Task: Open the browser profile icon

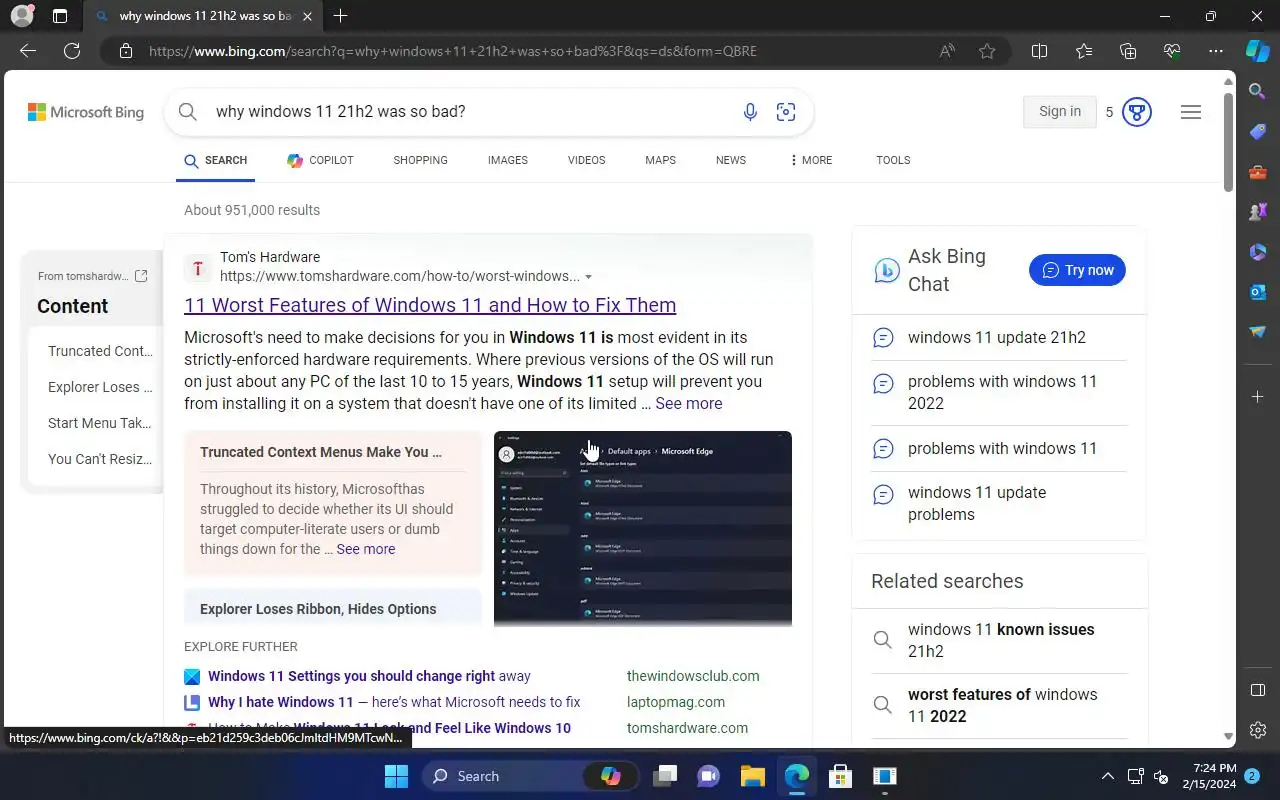Action: [21, 16]
